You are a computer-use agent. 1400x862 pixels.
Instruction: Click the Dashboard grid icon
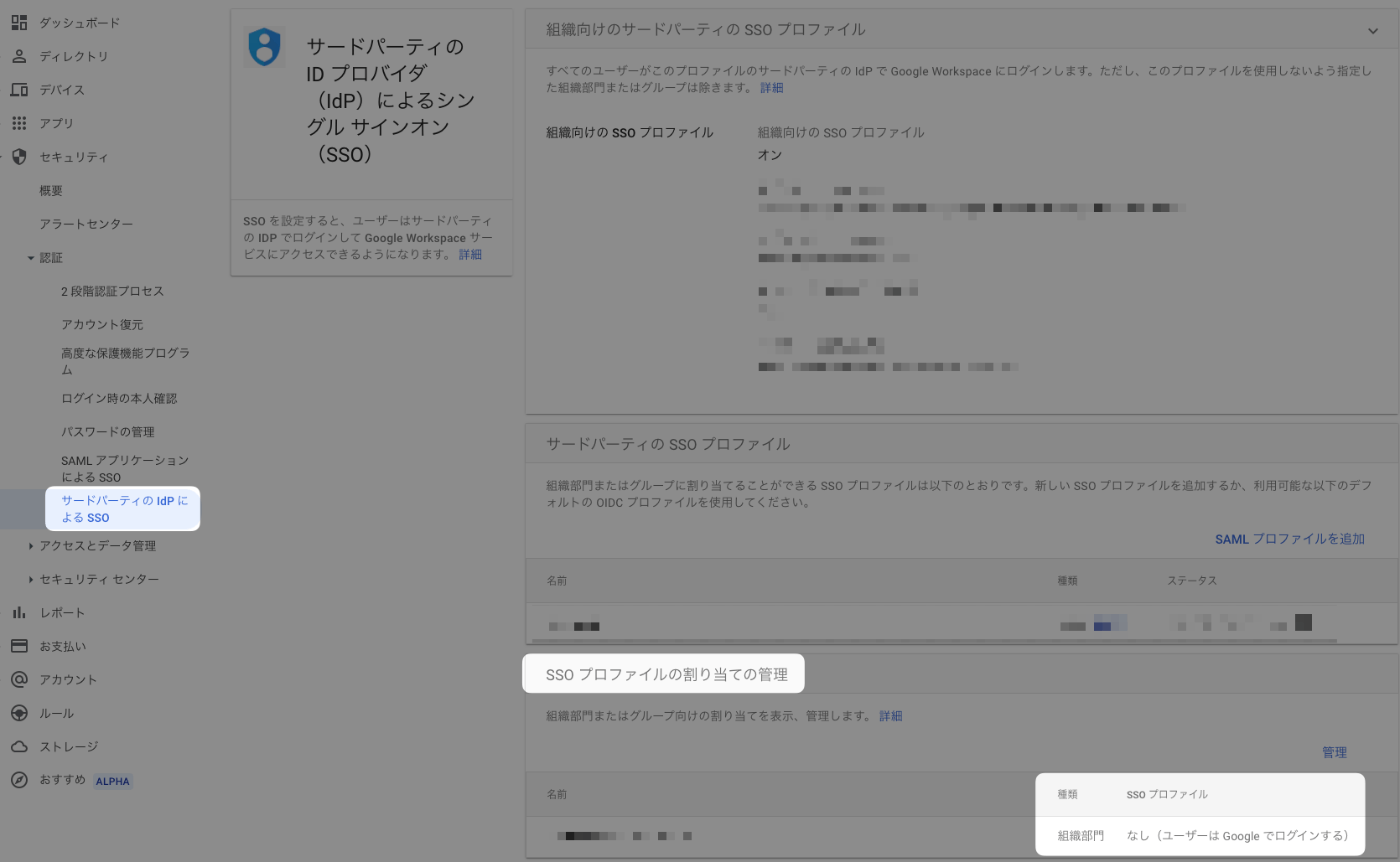click(19, 22)
